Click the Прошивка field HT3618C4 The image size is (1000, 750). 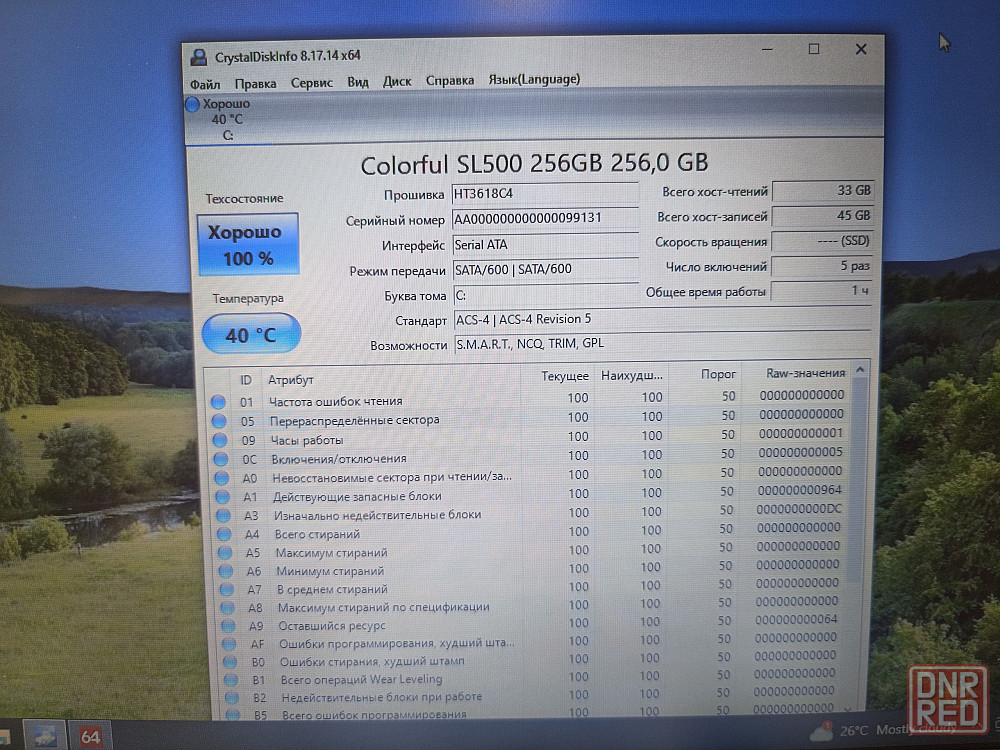(545, 193)
